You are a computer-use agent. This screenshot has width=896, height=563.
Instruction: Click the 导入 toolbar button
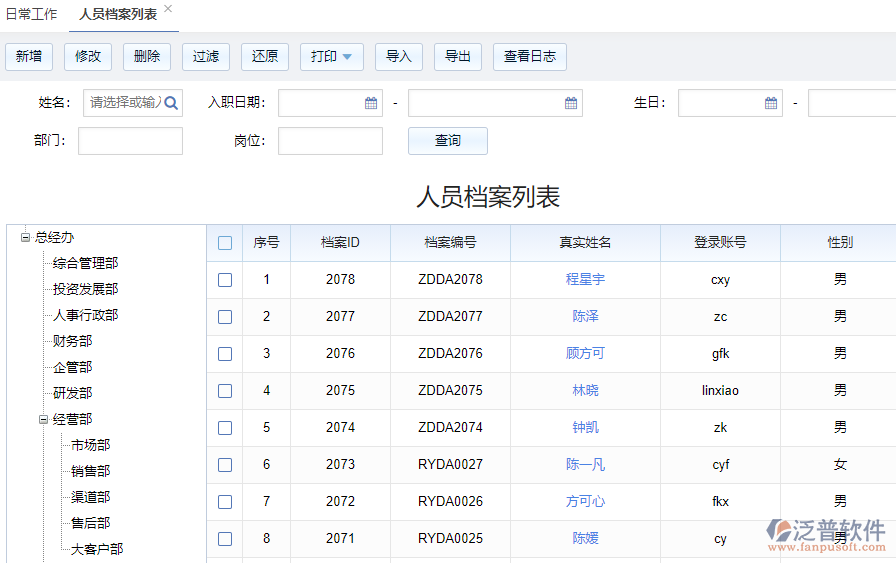tap(399, 57)
